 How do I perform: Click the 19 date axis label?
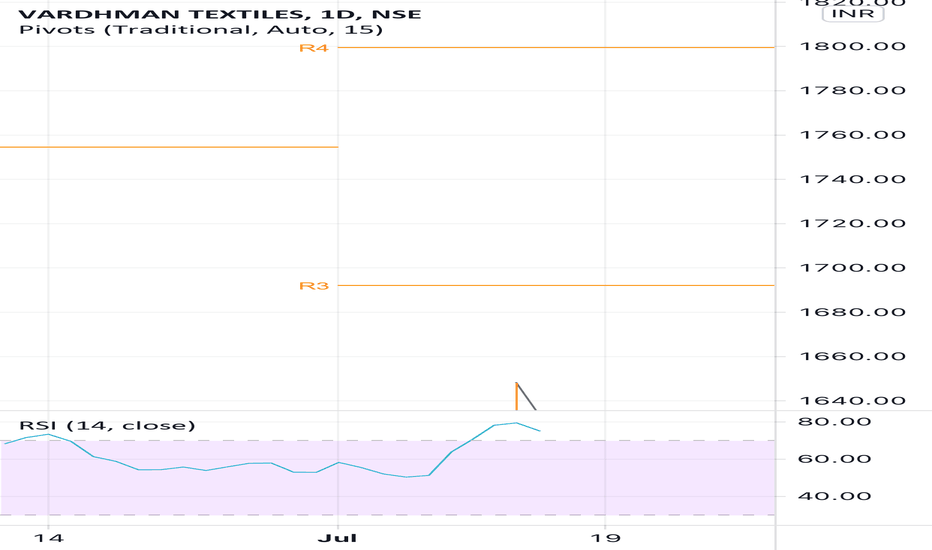(605, 538)
